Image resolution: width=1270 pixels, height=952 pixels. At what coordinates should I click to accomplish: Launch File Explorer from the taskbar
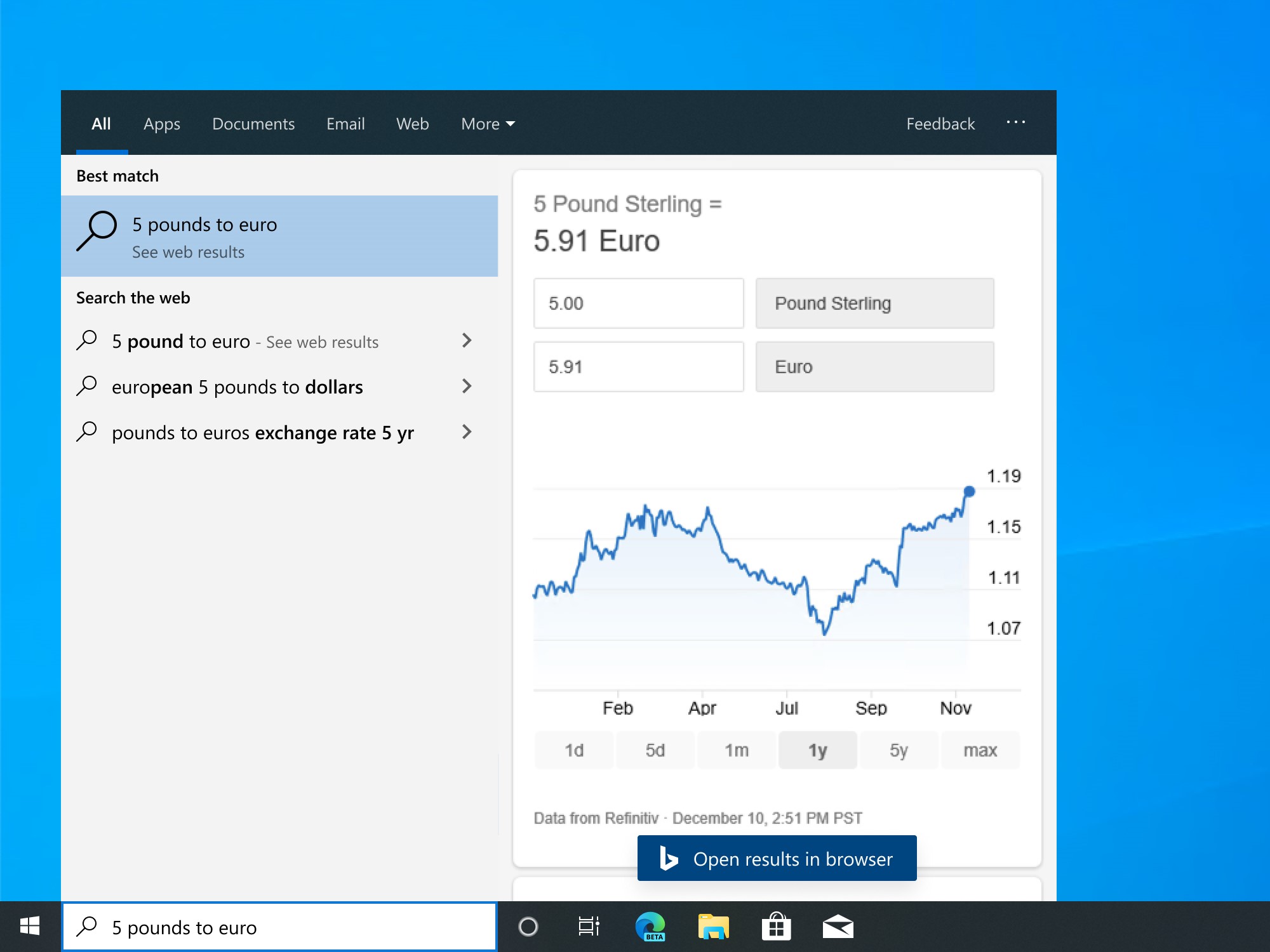click(x=712, y=927)
